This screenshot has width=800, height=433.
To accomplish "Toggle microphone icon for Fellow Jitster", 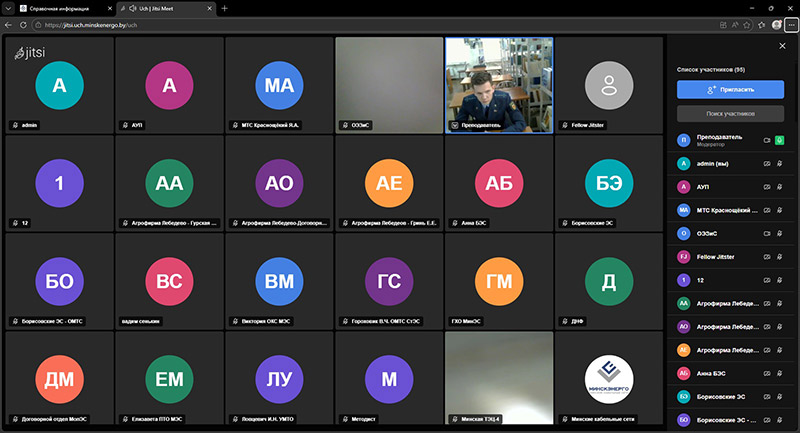I will (779, 257).
